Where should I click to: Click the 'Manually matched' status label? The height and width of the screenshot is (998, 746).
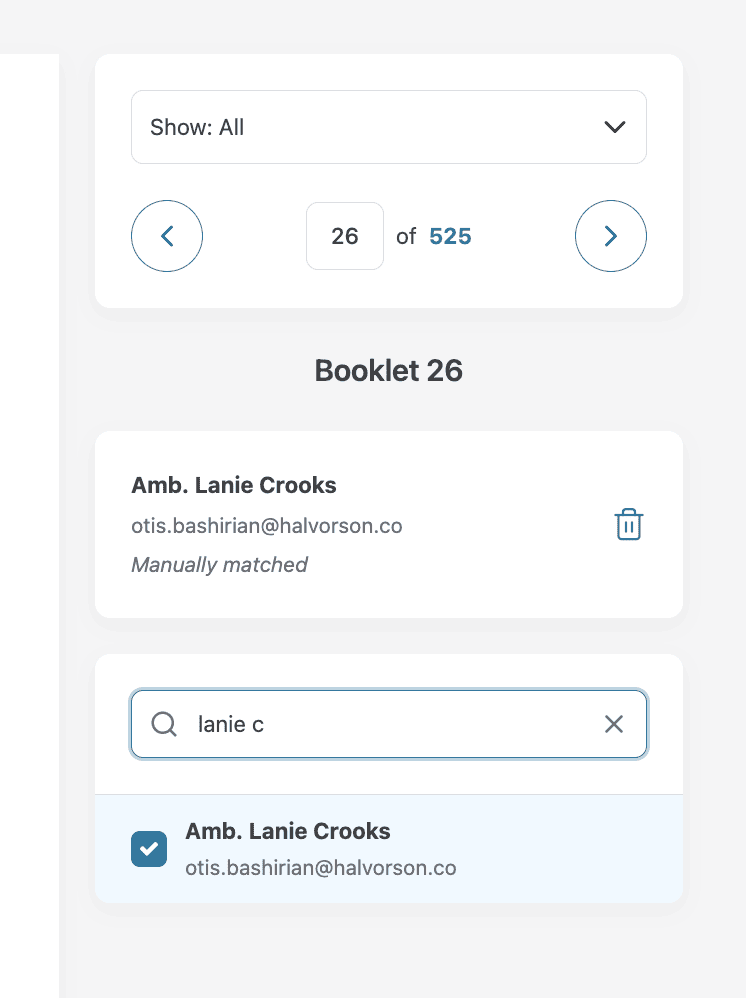coord(219,565)
